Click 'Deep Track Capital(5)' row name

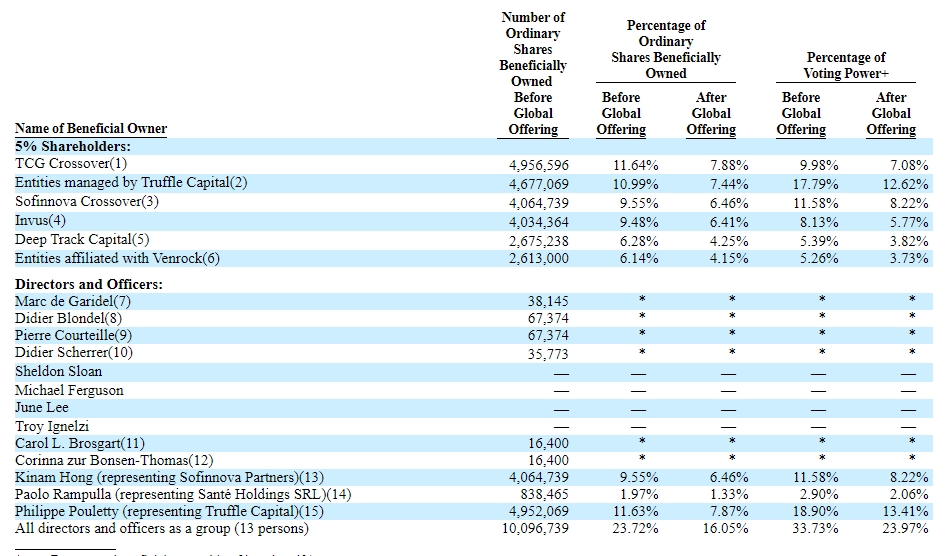tap(81, 239)
